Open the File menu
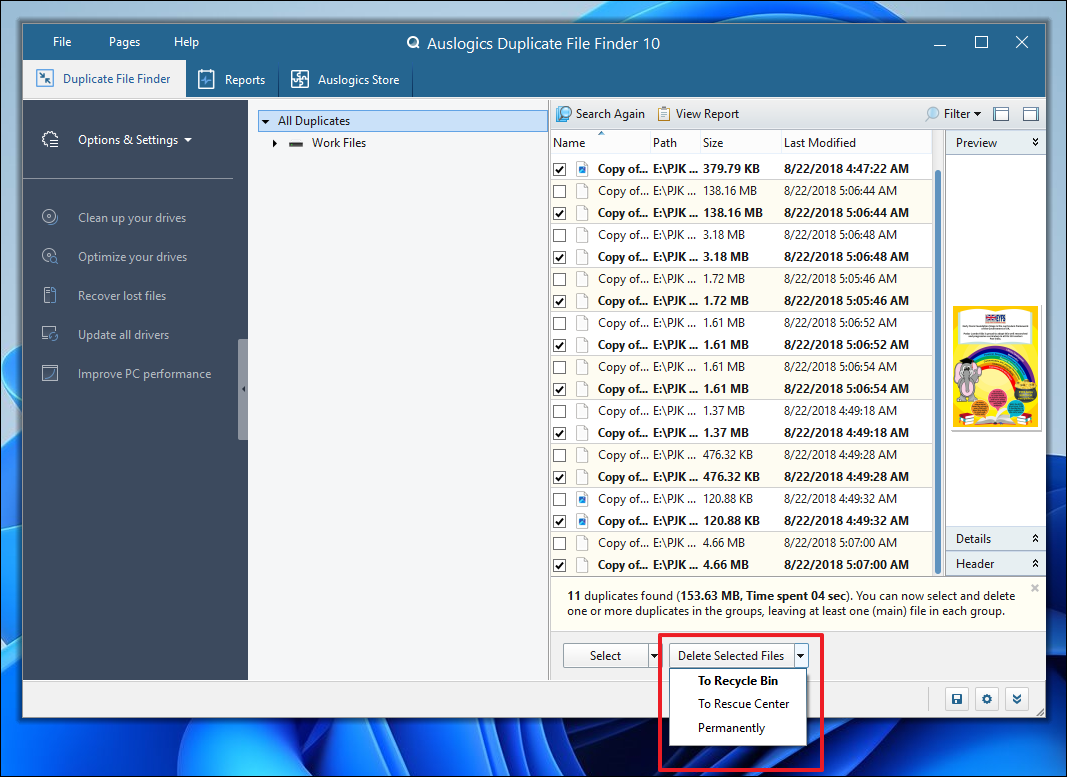1067x777 pixels. 62,42
